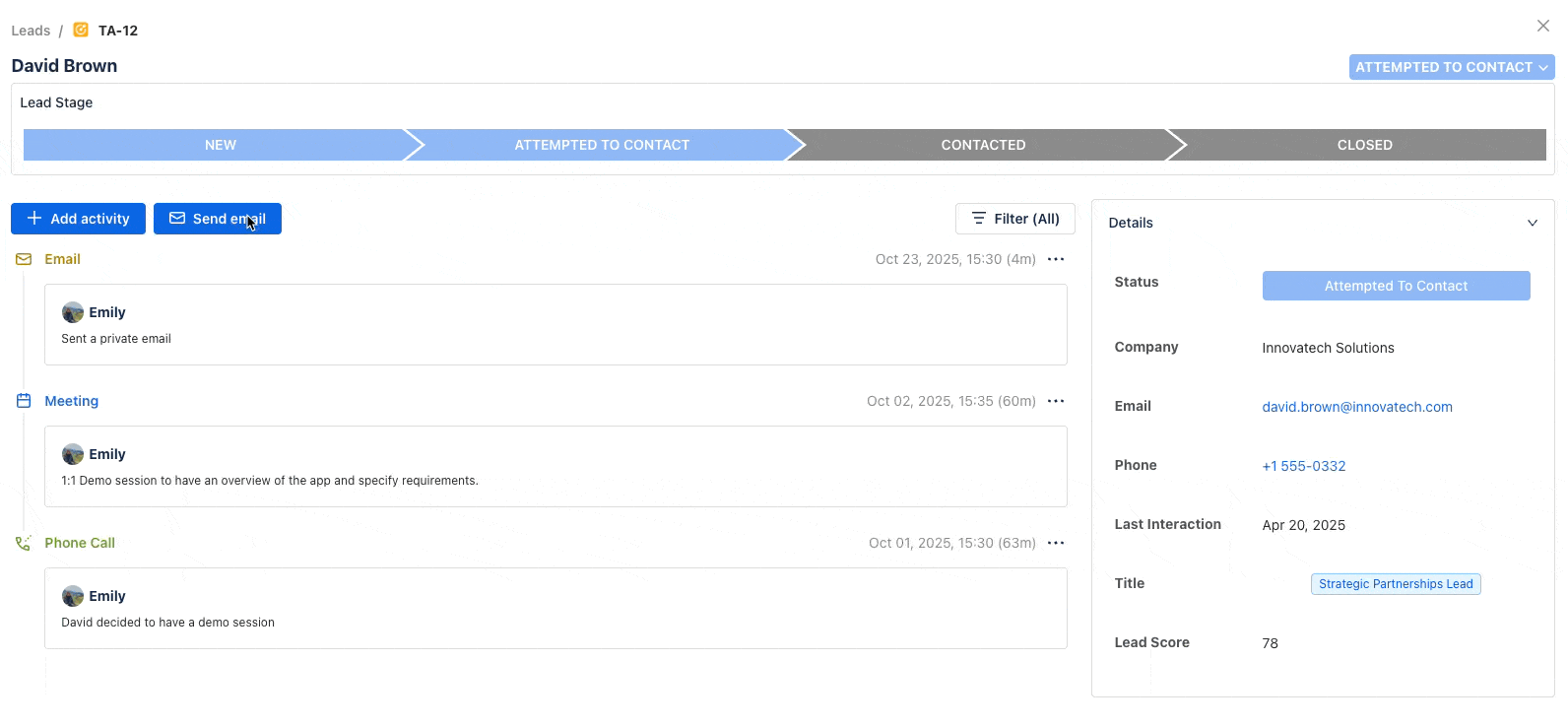
Task: Click the Meeting calendar icon
Action: 24,401
